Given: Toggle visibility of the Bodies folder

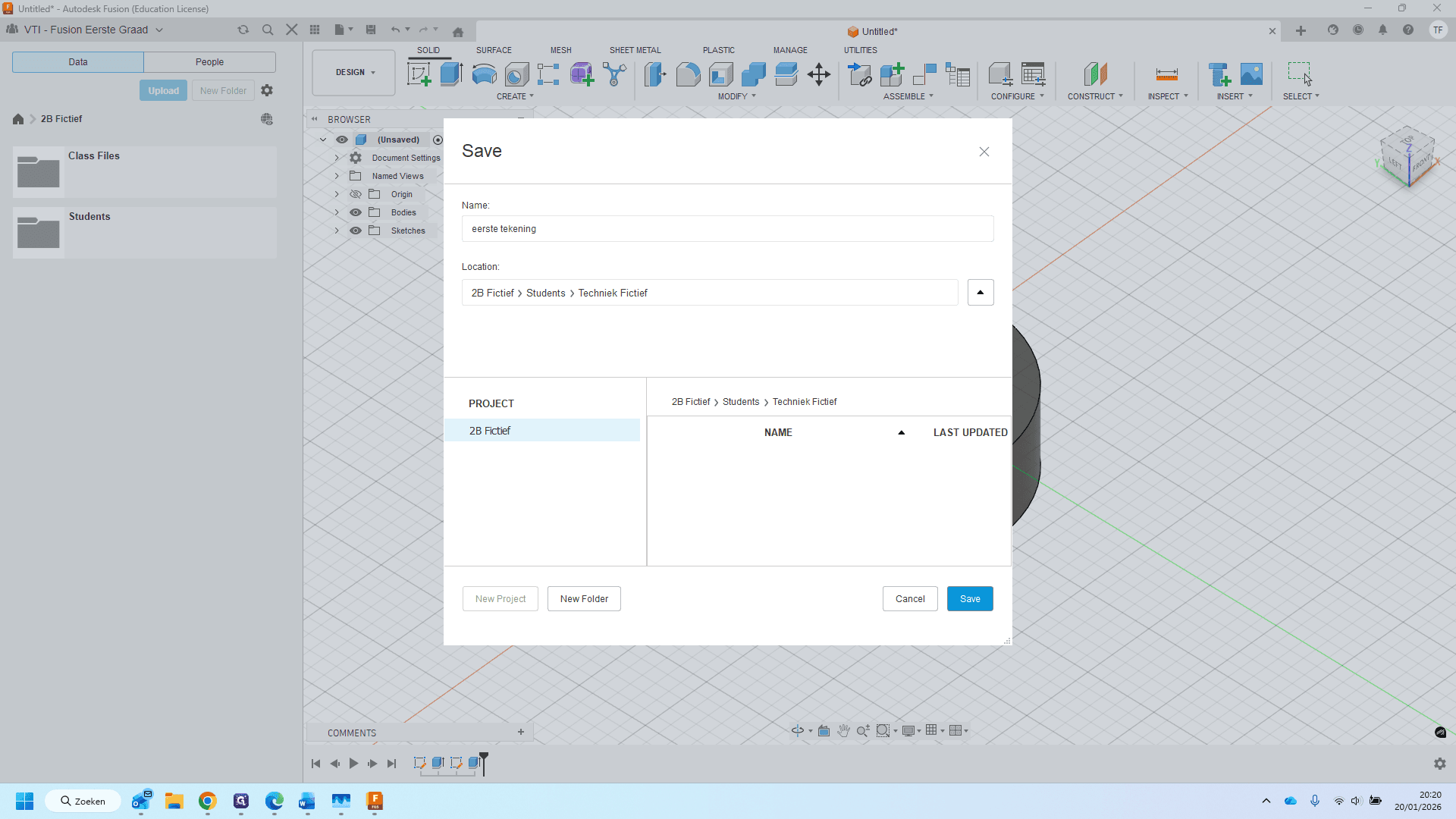Looking at the screenshot, I should tap(355, 212).
